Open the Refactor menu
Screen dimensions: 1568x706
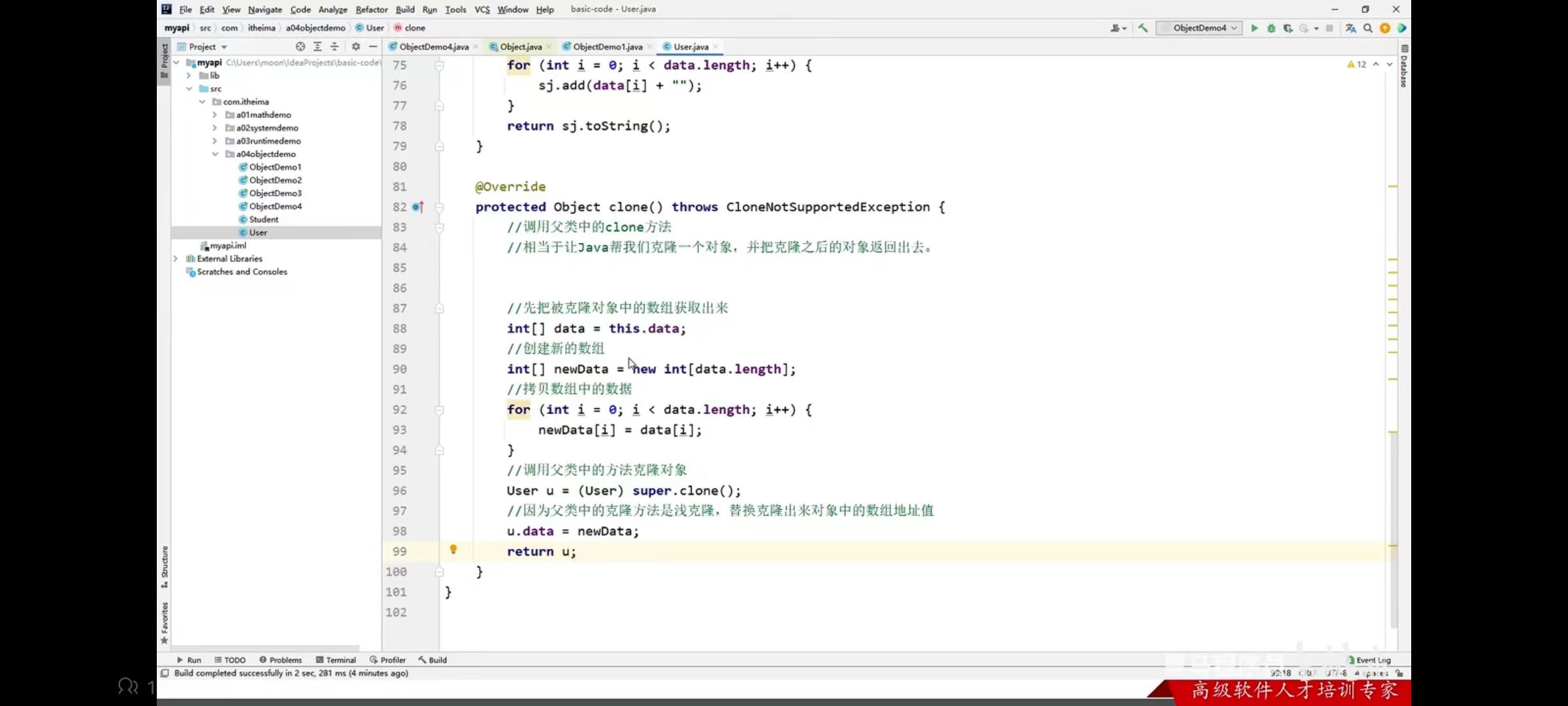[371, 9]
